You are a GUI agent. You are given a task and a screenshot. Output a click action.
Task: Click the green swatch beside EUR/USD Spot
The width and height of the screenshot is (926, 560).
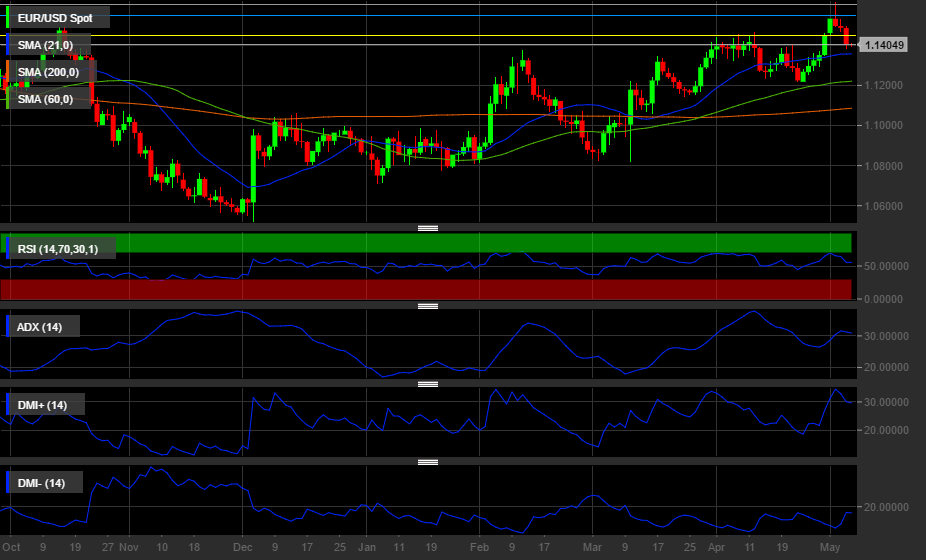pyautogui.click(x=9, y=18)
